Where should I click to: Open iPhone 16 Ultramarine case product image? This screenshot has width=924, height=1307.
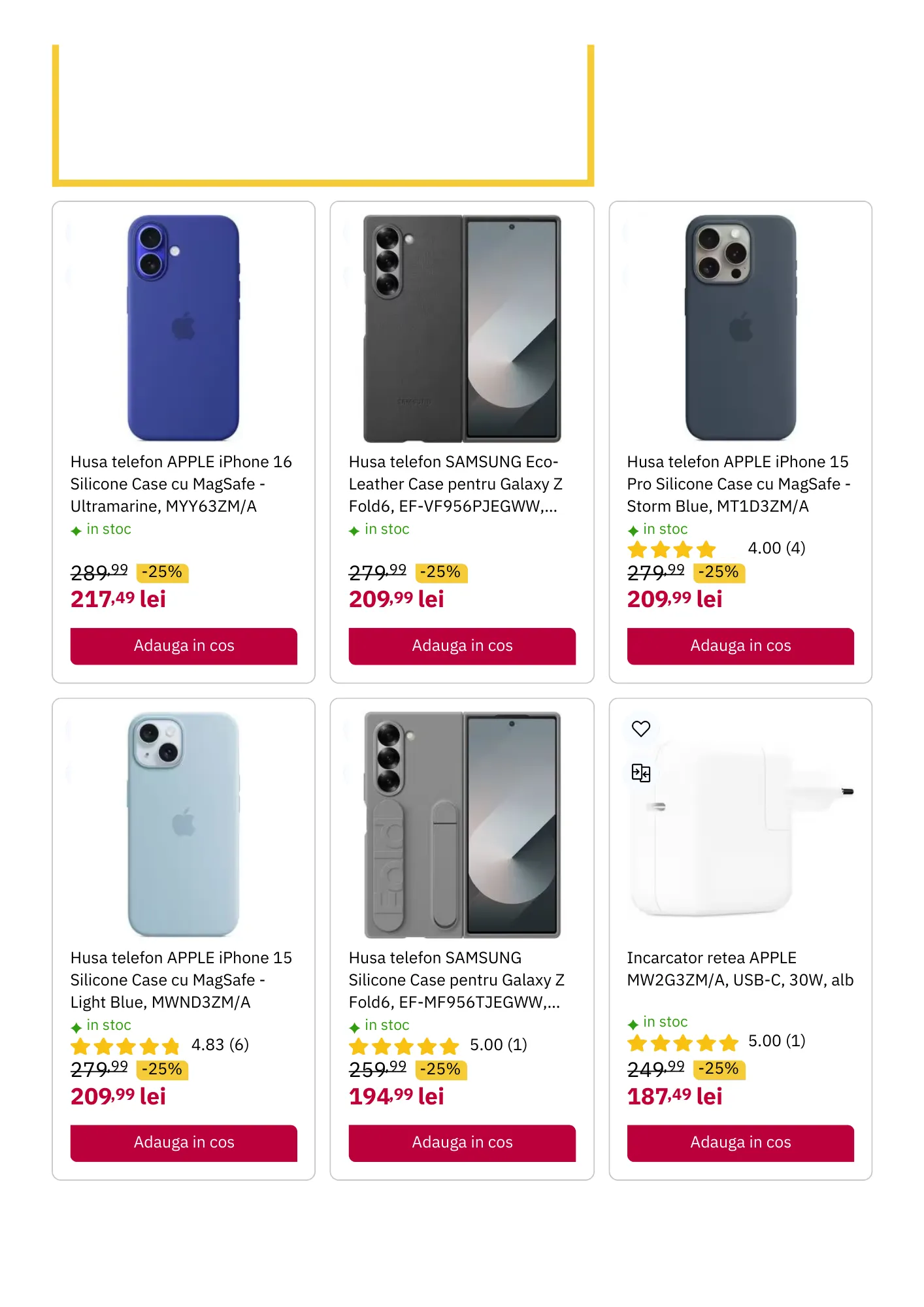pos(184,328)
